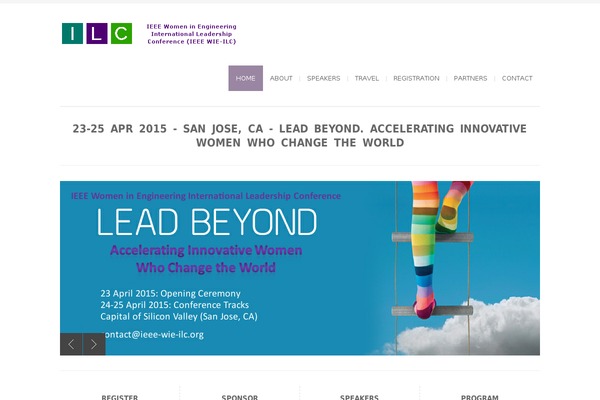Open the PARTNERS navigation item
The image size is (600, 400).
tap(470, 78)
